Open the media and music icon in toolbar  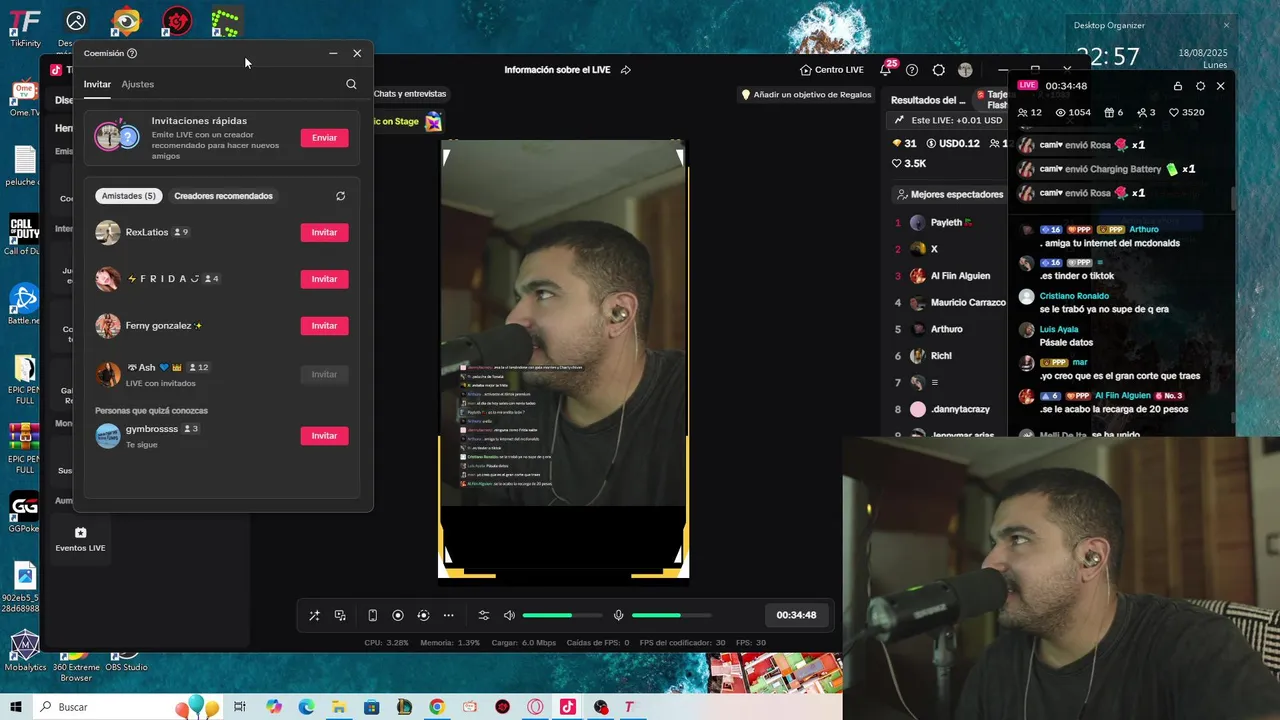click(341, 615)
